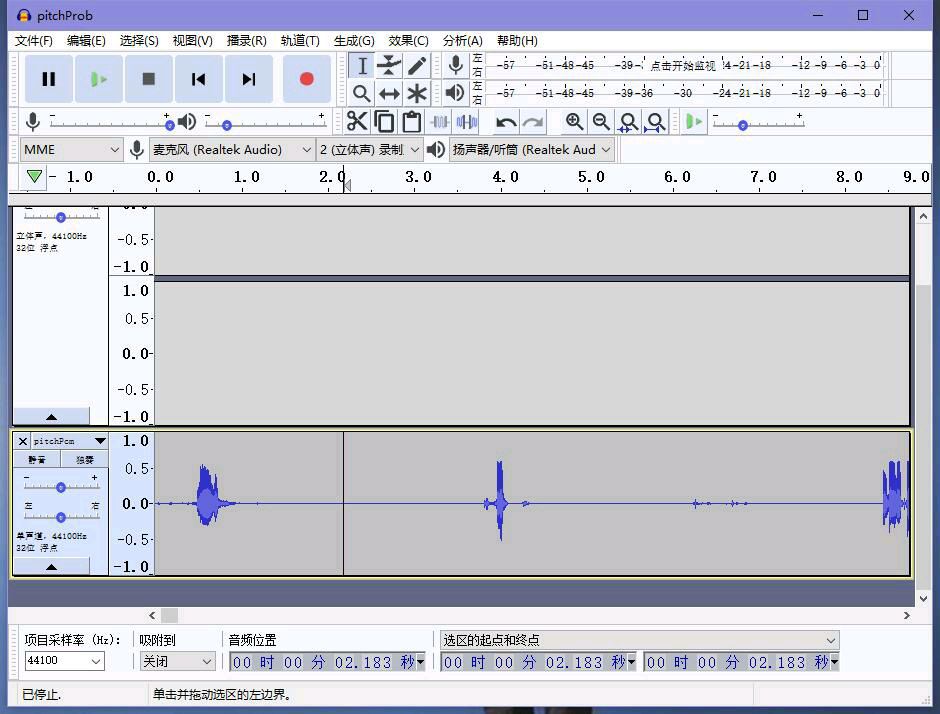Open the MME audio host dropdown
This screenshot has width=940, height=714.
click(x=71, y=150)
